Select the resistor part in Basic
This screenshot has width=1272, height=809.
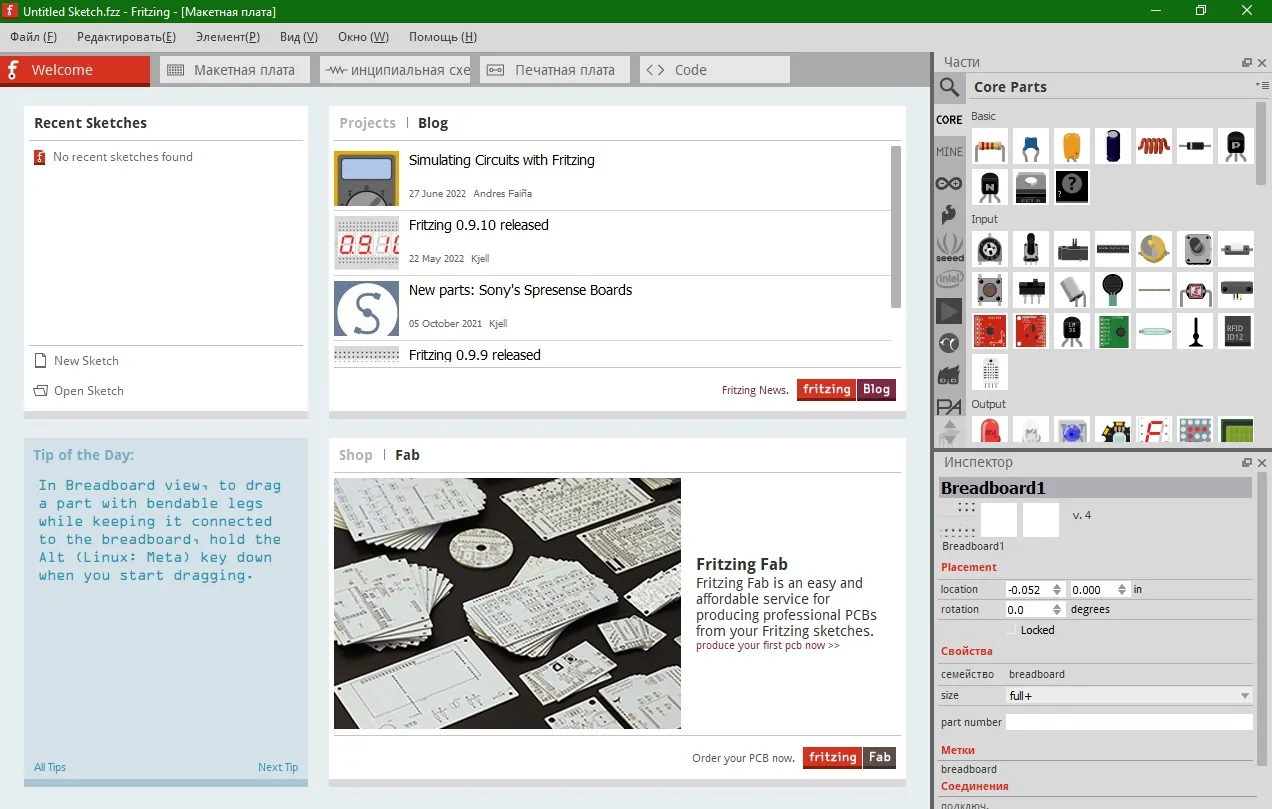click(990, 146)
